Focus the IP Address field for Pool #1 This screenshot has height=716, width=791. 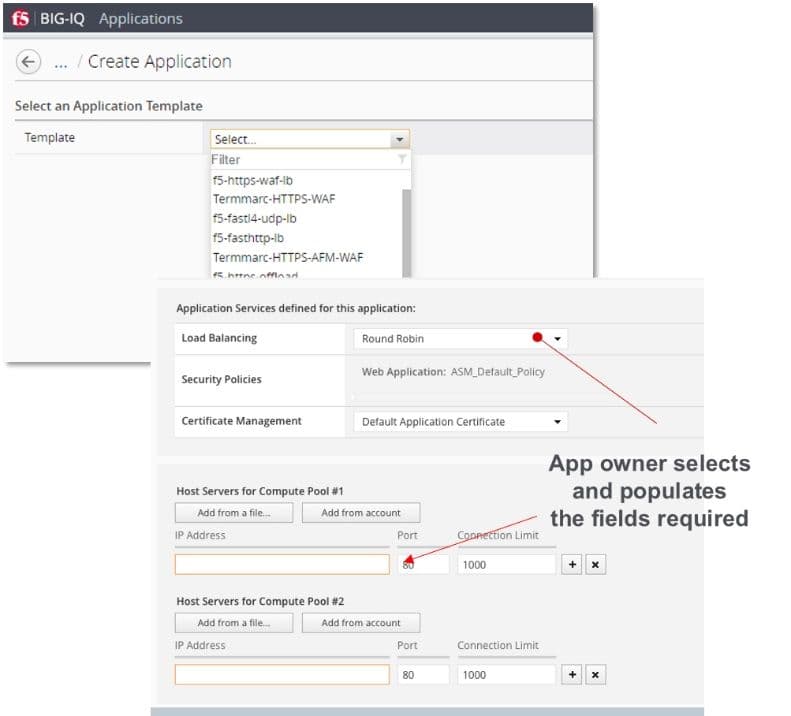(x=282, y=565)
